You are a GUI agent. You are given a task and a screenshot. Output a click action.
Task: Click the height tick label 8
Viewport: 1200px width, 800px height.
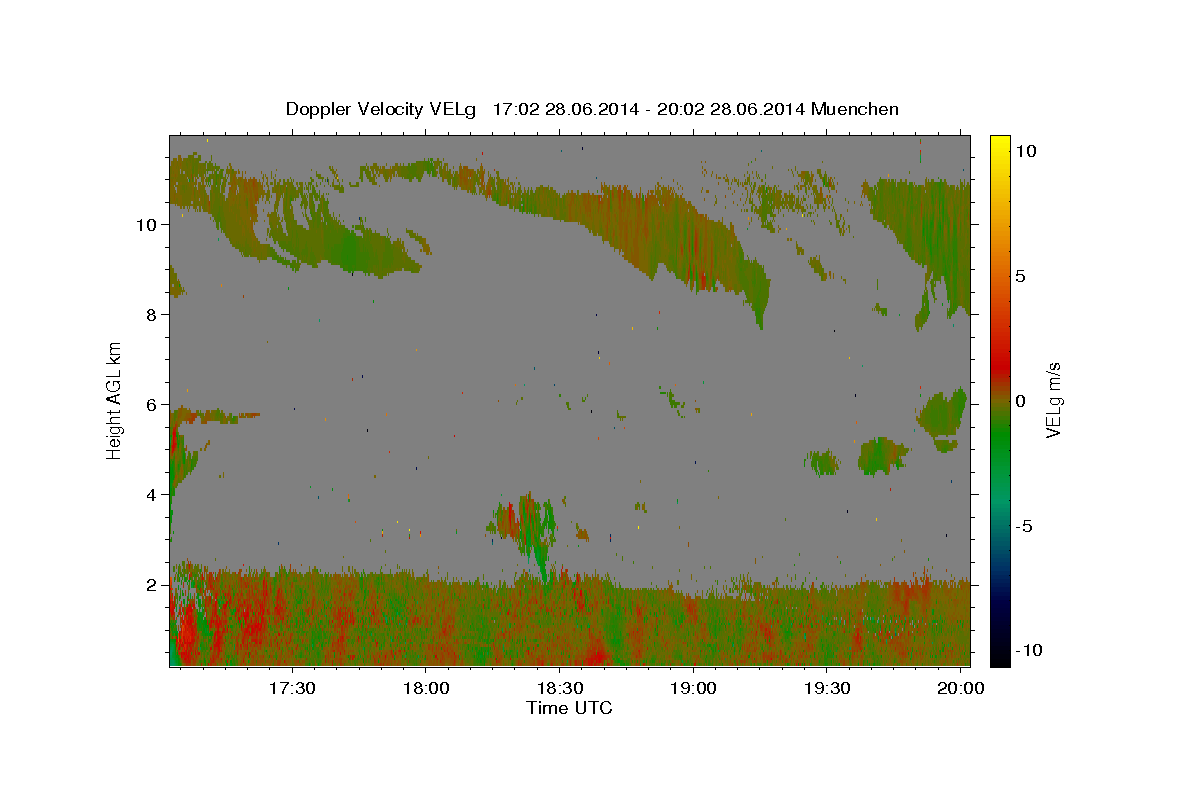(x=152, y=314)
